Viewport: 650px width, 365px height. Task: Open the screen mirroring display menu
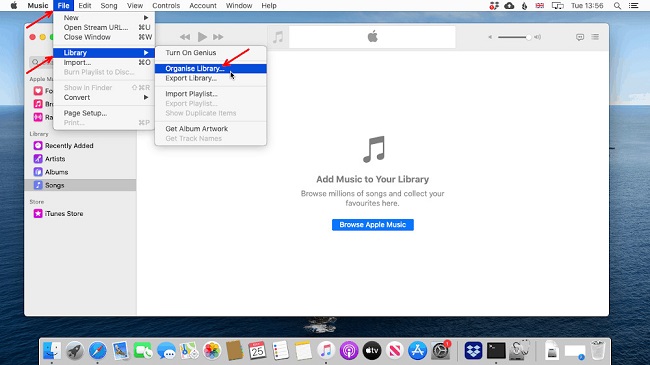557,5
